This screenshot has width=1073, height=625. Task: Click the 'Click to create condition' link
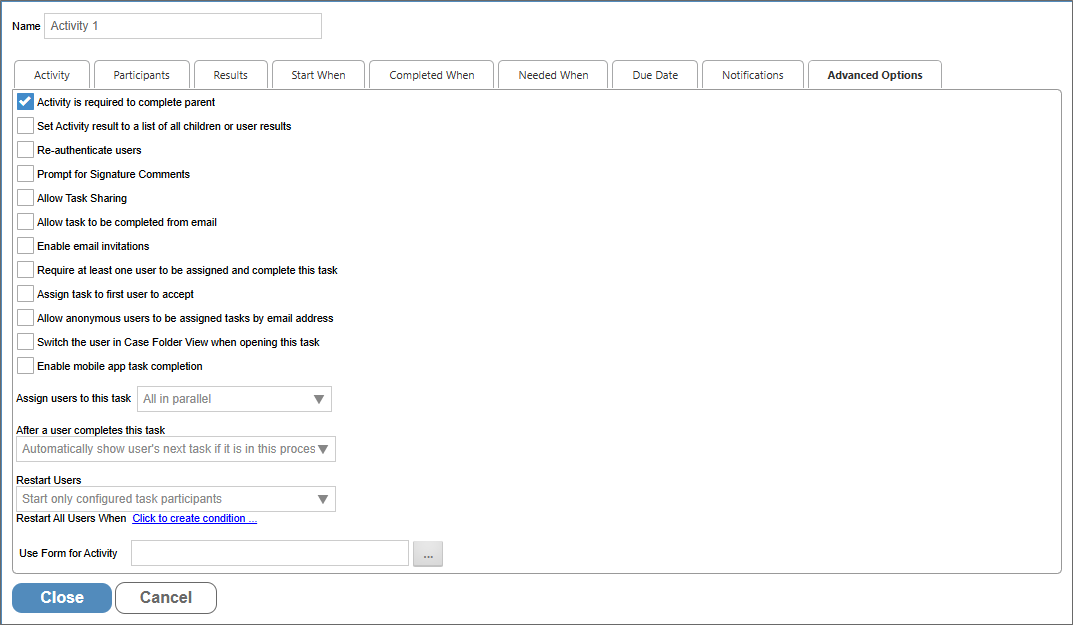194,518
